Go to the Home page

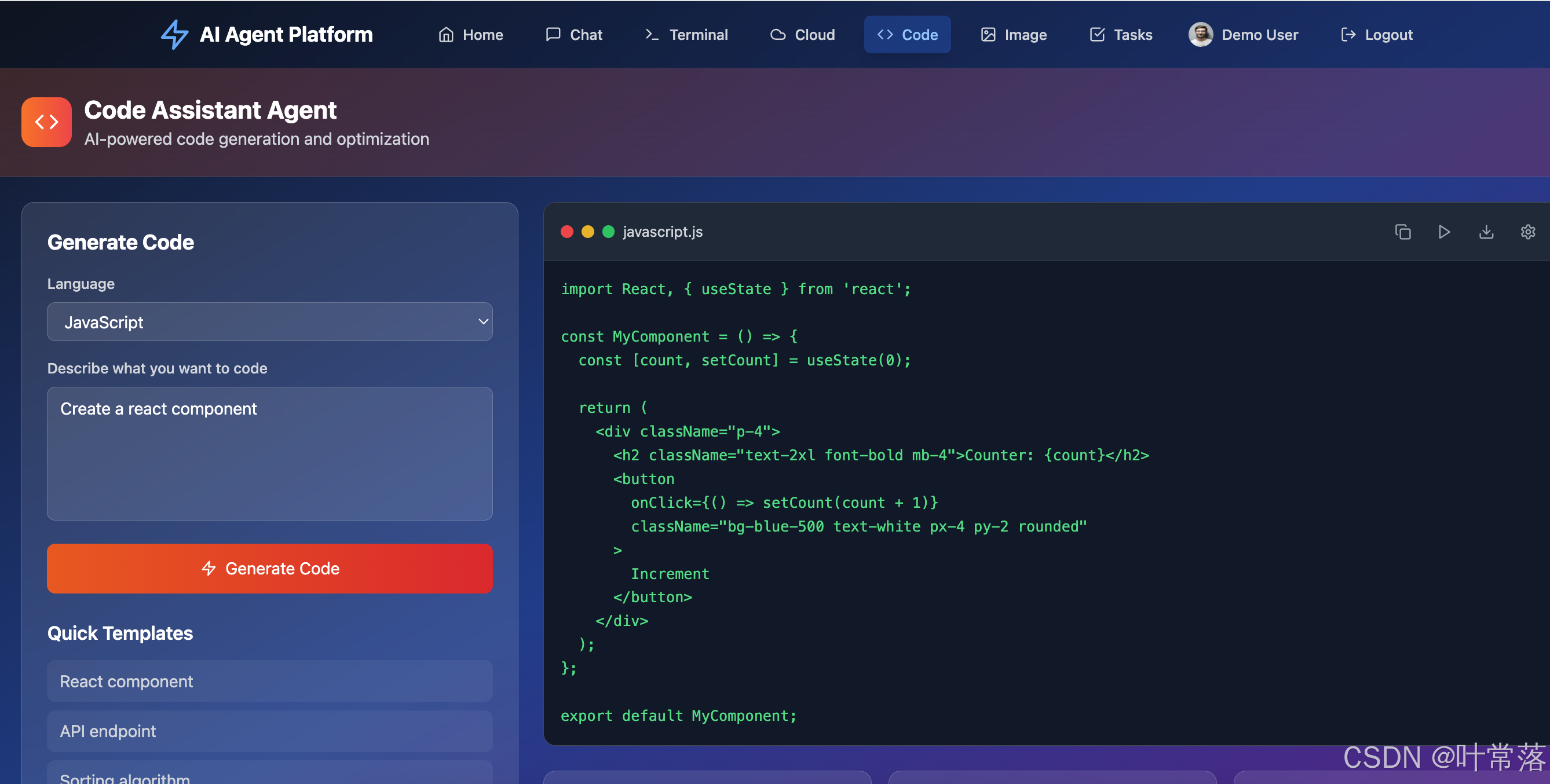tap(470, 35)
